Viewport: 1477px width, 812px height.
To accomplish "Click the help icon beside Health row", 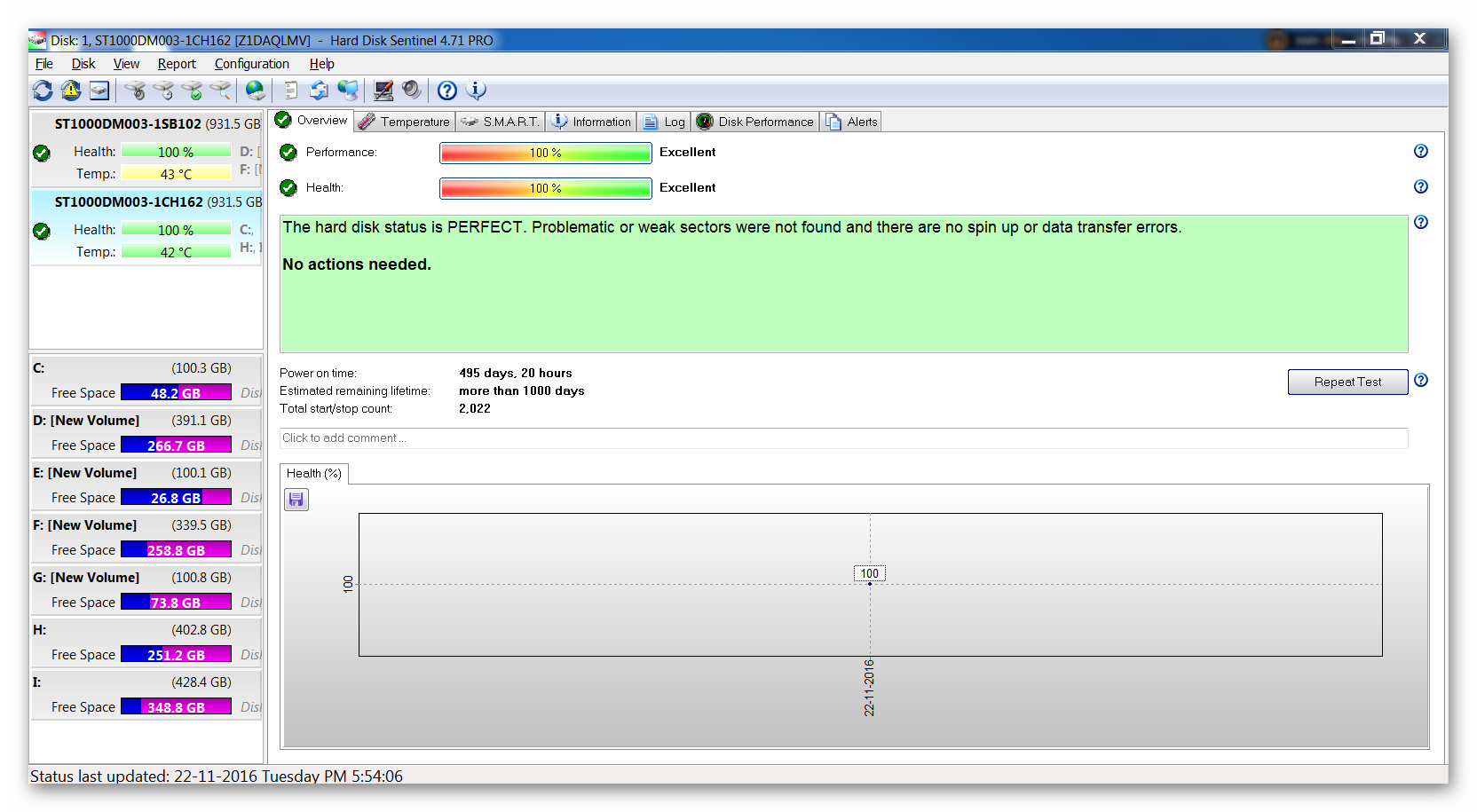I will pyautogui.click(x=1421, y=187).
